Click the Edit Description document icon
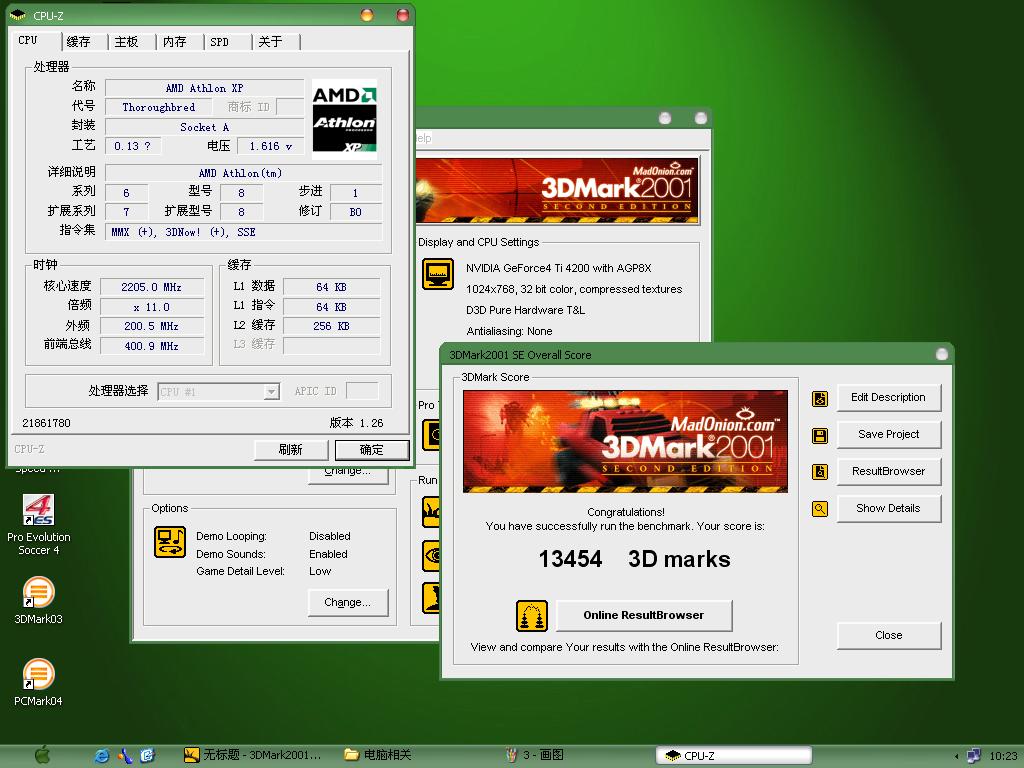 [820, 398]
